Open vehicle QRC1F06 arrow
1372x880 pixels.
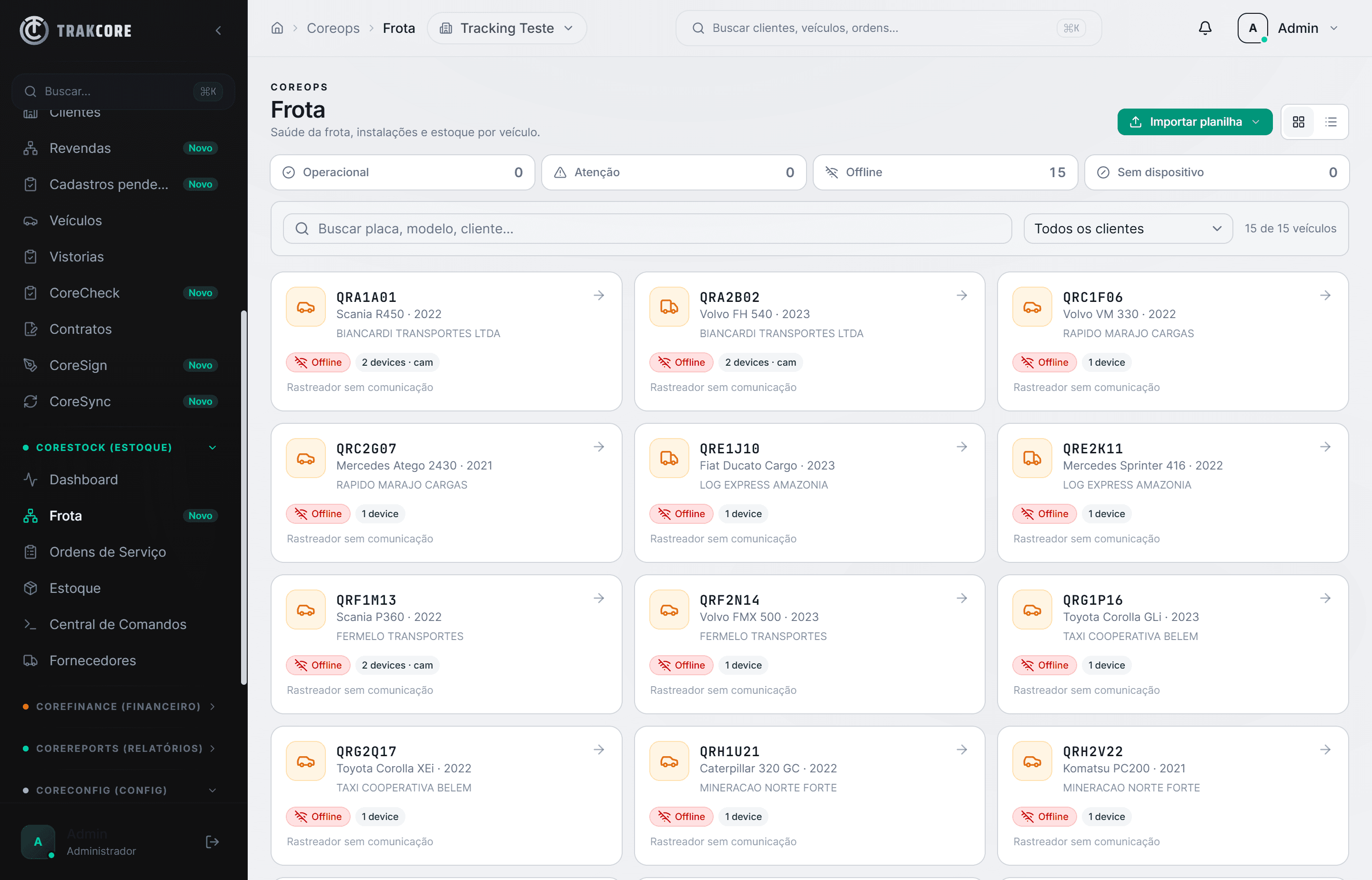[1325, 295]
